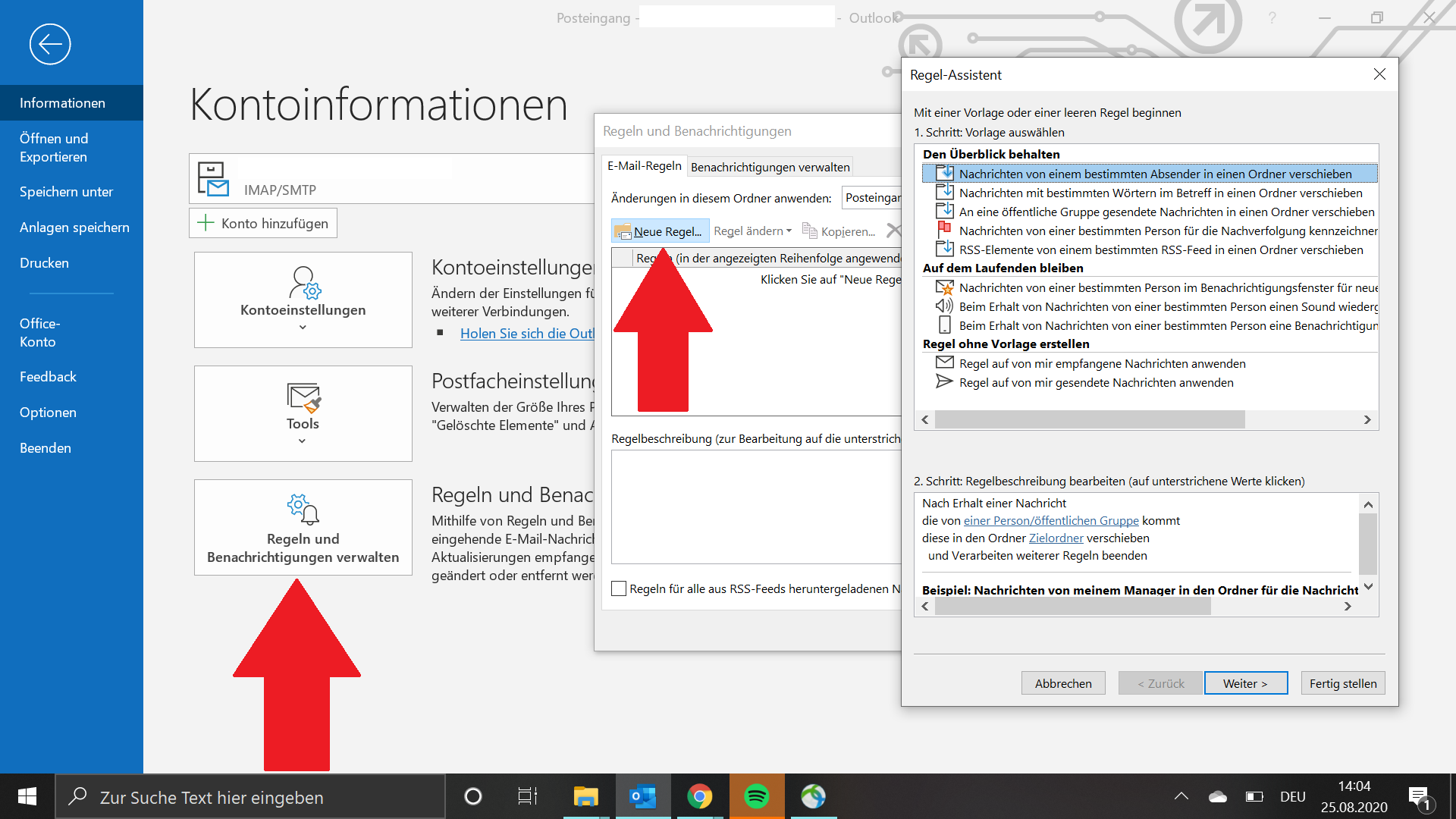Click the flag icon for Nachverfolgung template
This screenshot has width=1456, height=819.
pyautogui.click(x=944, y=230)
